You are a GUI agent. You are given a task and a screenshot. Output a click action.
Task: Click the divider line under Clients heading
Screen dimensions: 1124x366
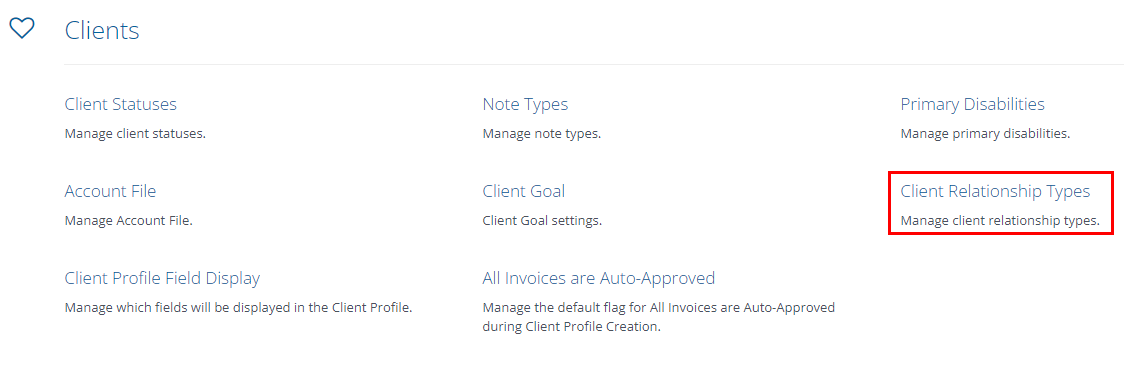point(594,64)
